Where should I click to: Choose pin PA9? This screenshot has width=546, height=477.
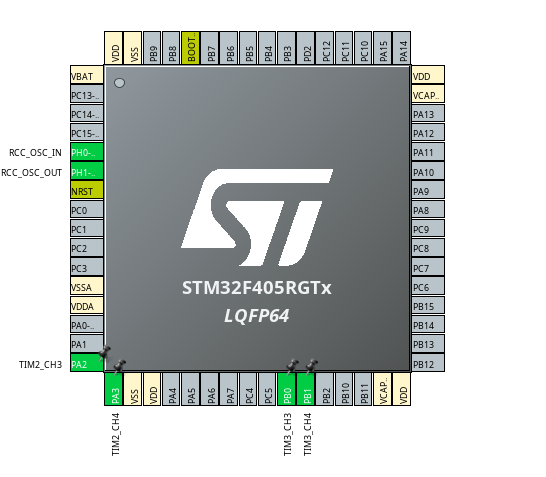pyautogui.click(x=428, y=190)
